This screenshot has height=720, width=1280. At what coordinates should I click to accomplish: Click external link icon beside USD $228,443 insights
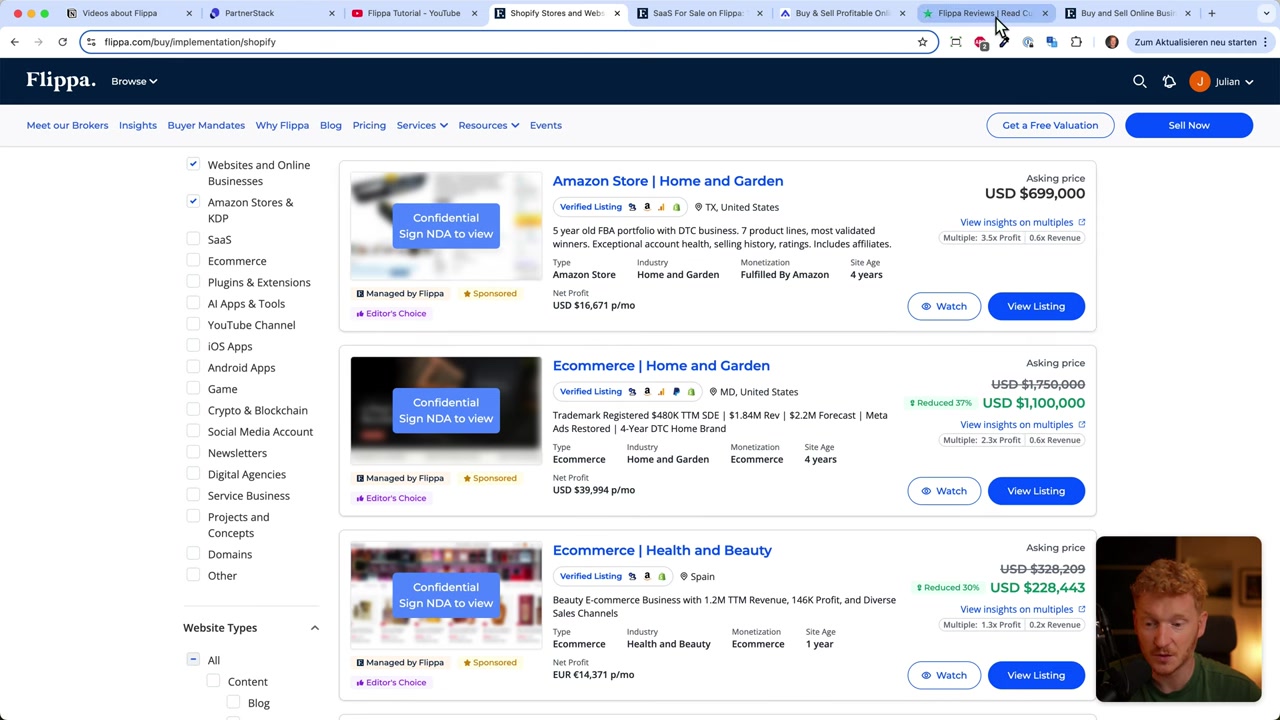1081,609
